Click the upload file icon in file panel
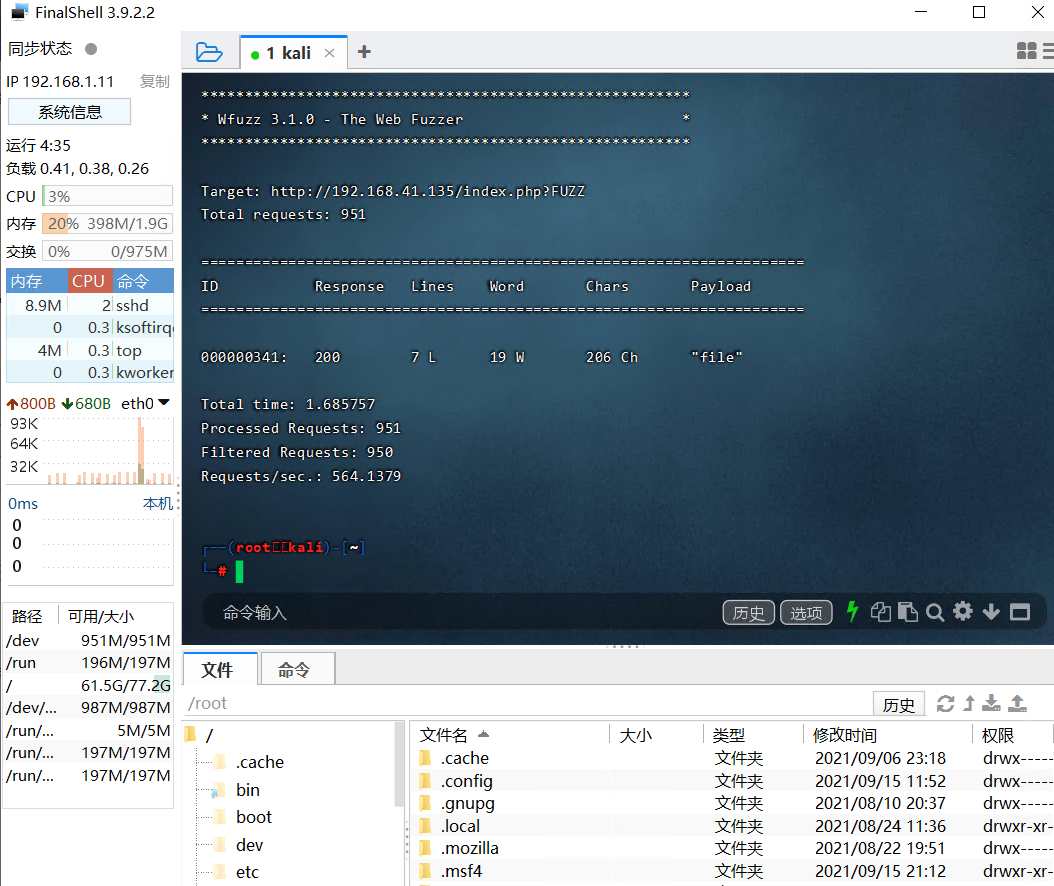Viewport: 1054px width, 886px height. (x=1019, y=703)
